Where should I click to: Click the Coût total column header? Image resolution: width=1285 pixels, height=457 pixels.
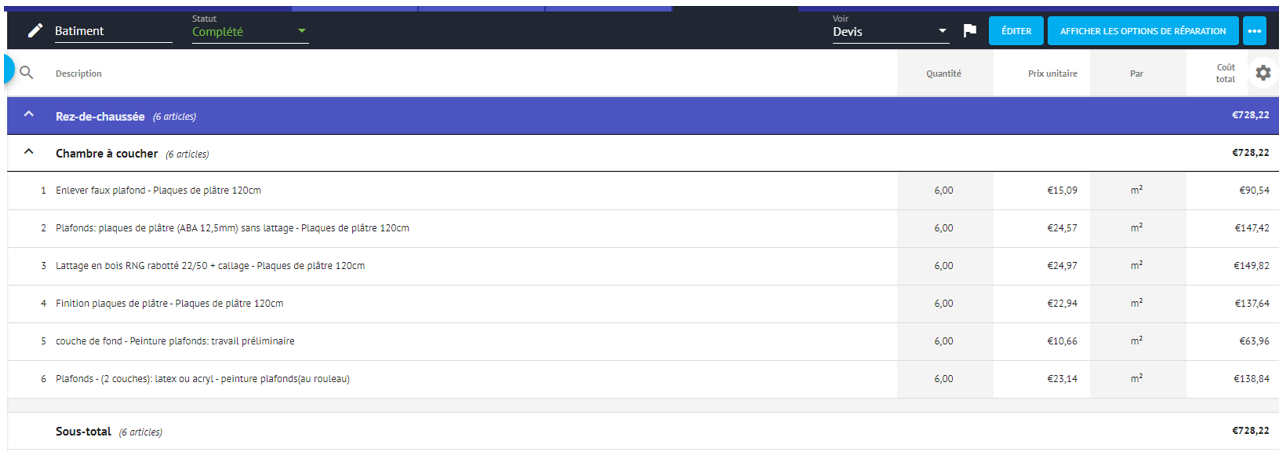coord(1225,74)
